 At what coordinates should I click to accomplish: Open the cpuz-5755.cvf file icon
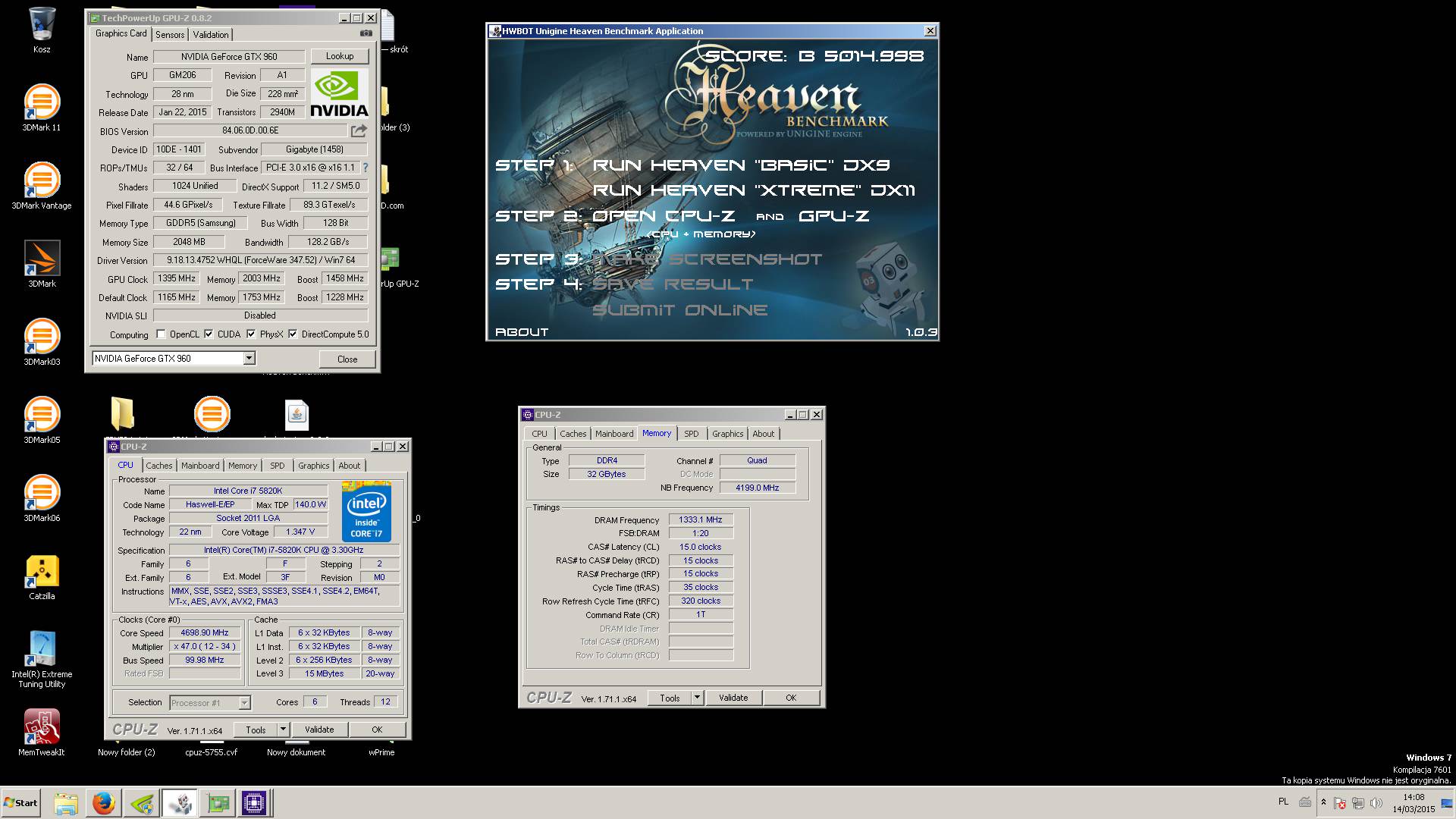212,752
